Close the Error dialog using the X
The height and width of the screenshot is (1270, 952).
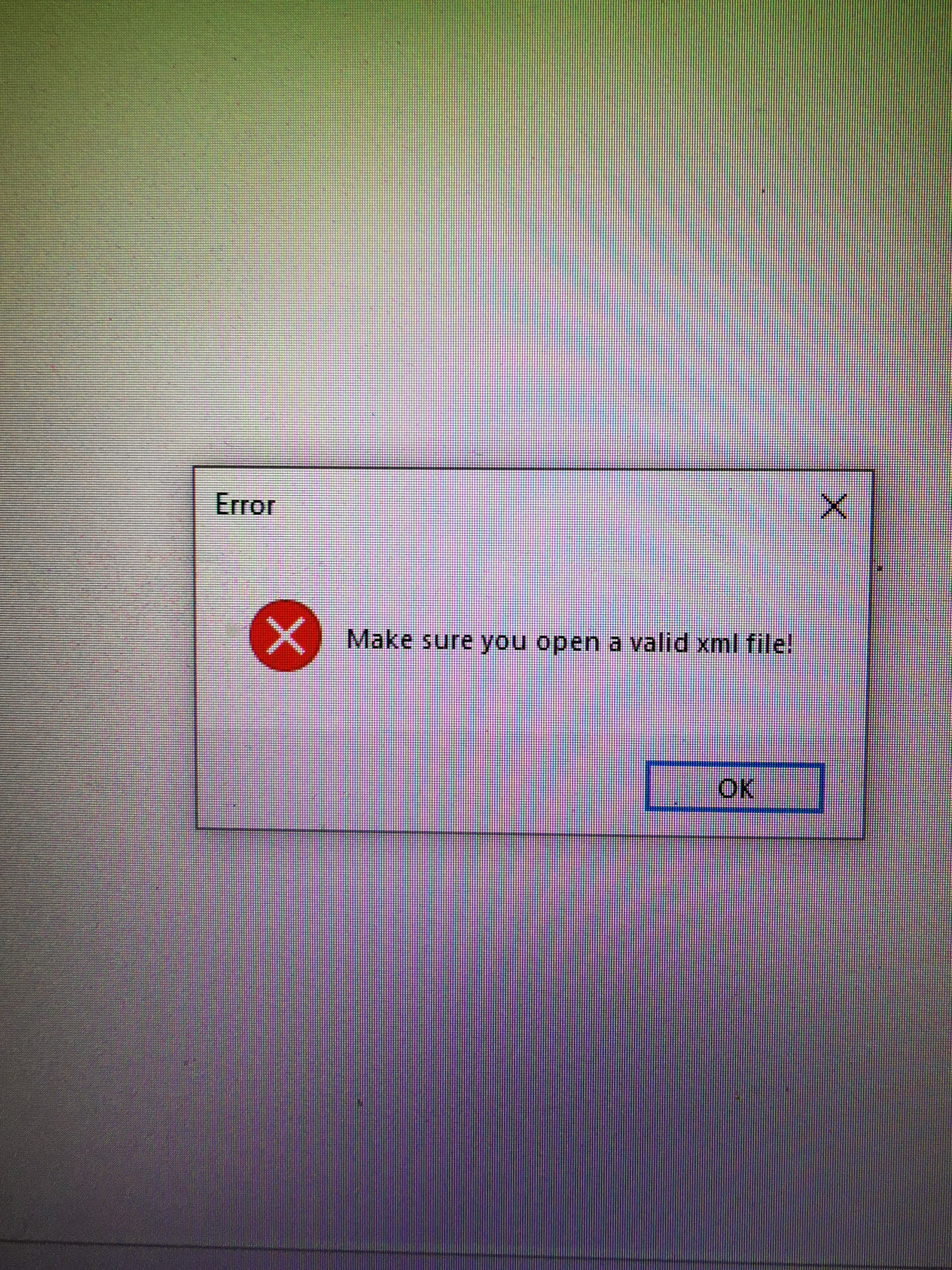(833, 506)
